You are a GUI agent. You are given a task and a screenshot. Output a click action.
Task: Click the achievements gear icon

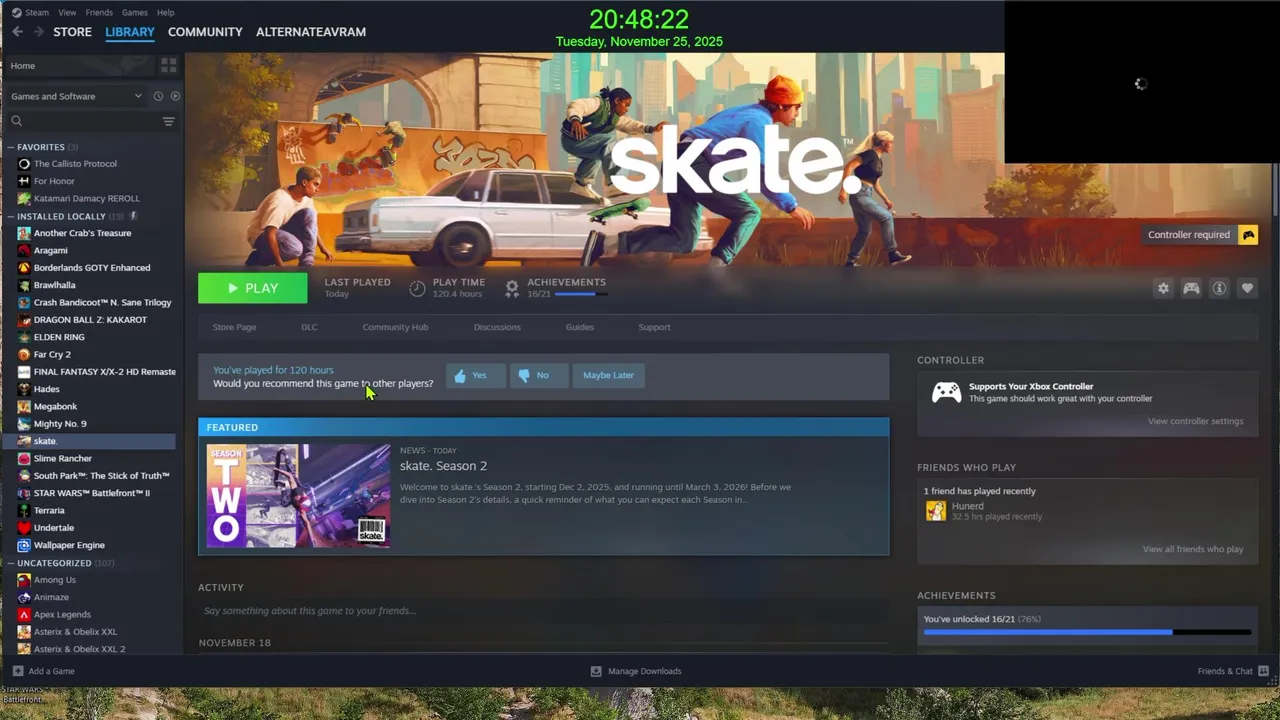[x=512, y=288]
